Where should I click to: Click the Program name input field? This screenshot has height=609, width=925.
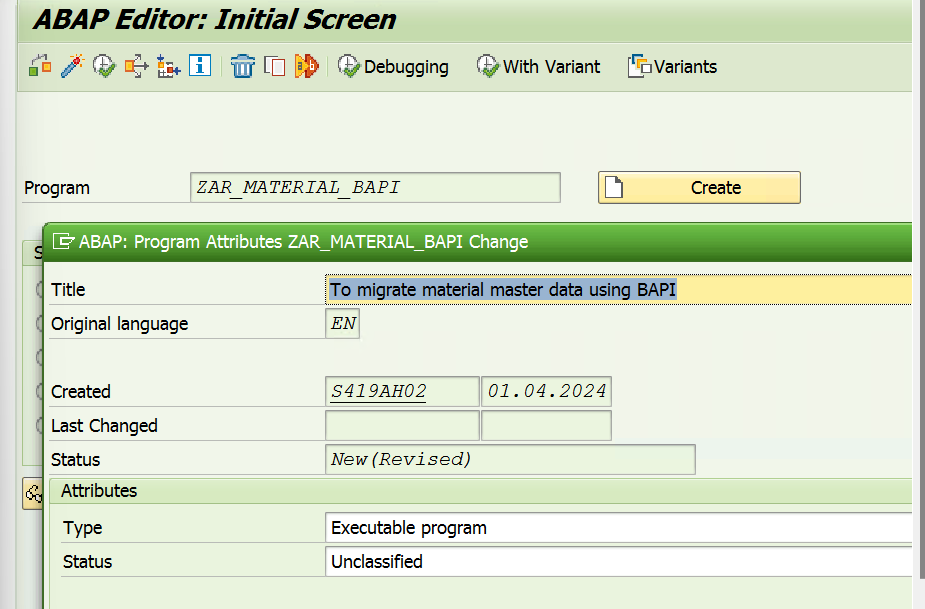tap(375, 188)
